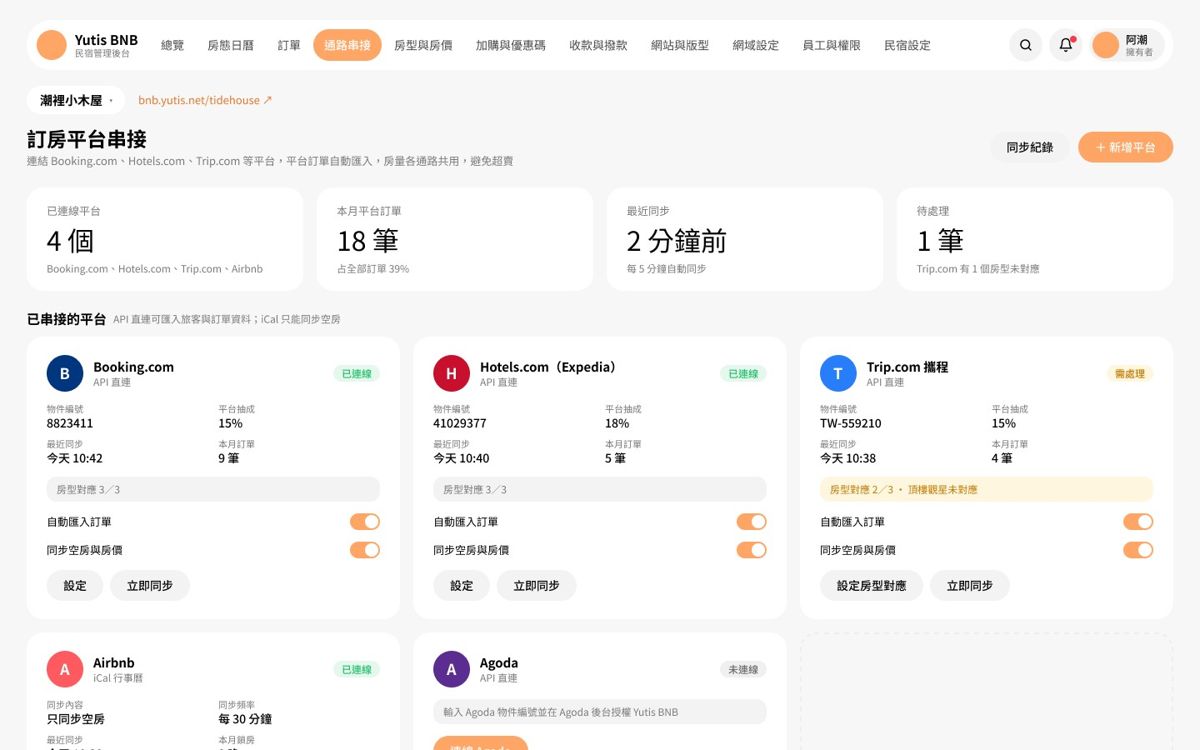Click Booking.com 房型對應 3/3 bar
Viewport: 1200px width, 750px height.
click(213, 489)
